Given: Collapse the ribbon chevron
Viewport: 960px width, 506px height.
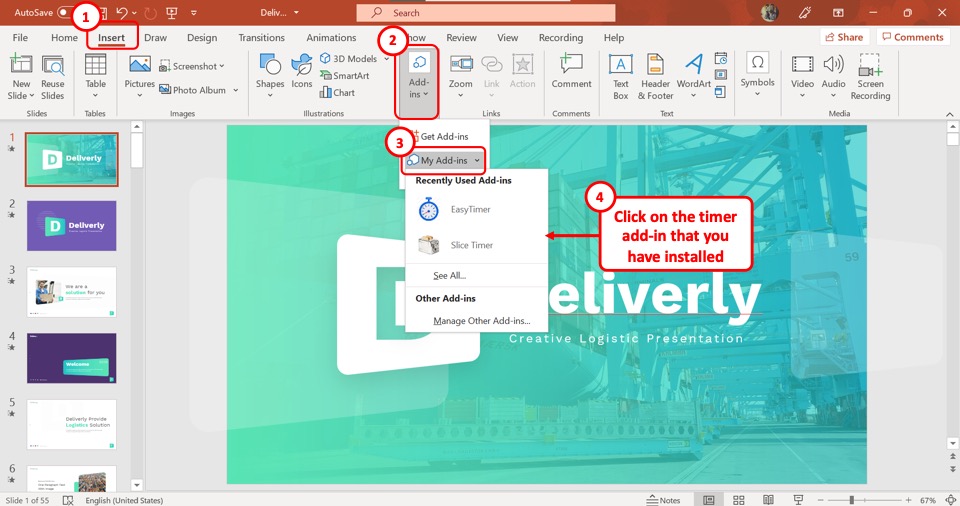Looking at the screenshot, I should click(x=950, y=114).
